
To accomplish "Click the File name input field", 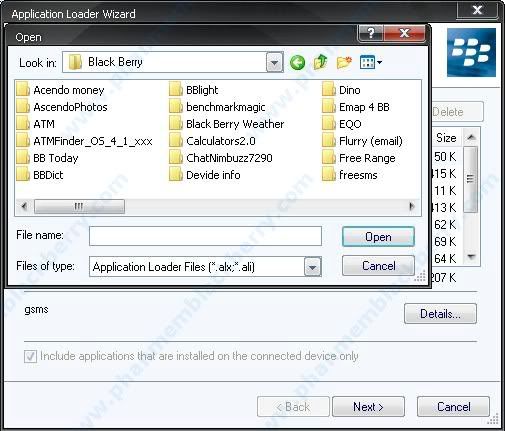I will [205, 236].
